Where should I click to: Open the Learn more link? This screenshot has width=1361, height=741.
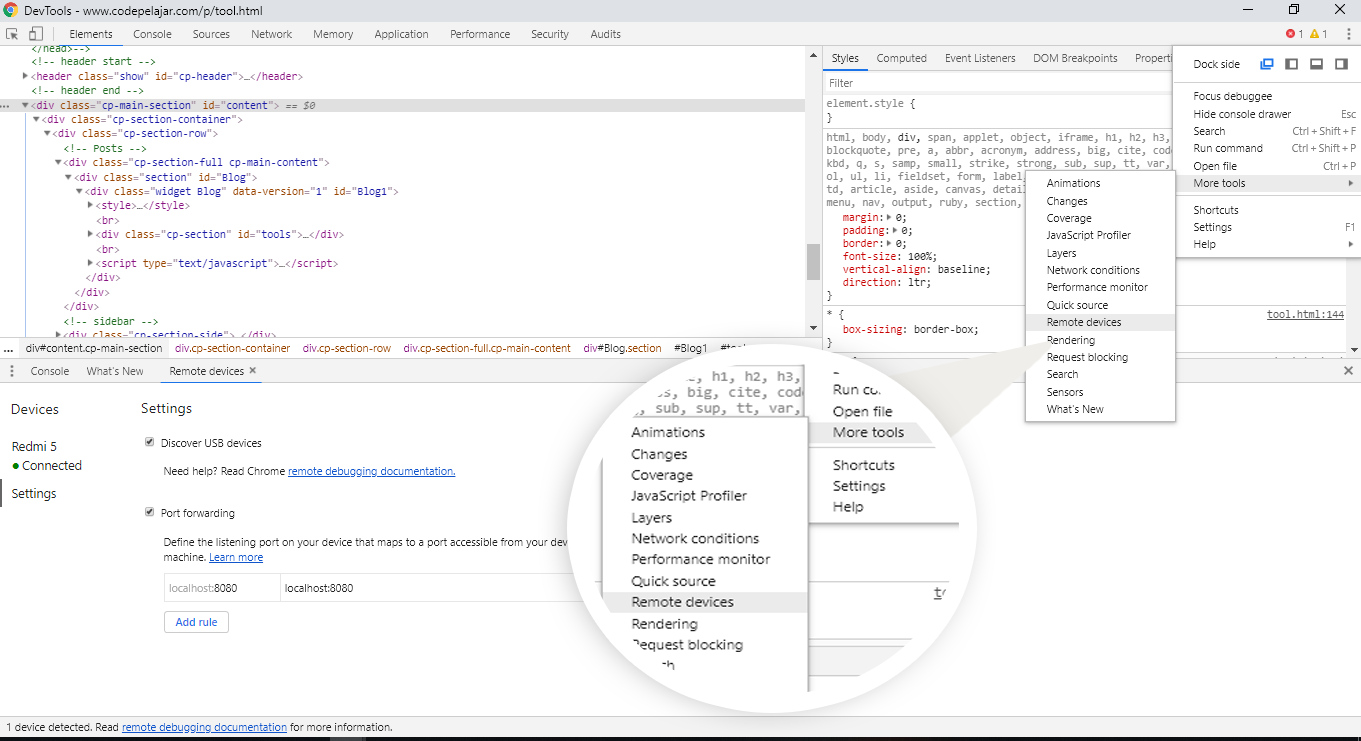pyautogui.click(x=236, y=557)
